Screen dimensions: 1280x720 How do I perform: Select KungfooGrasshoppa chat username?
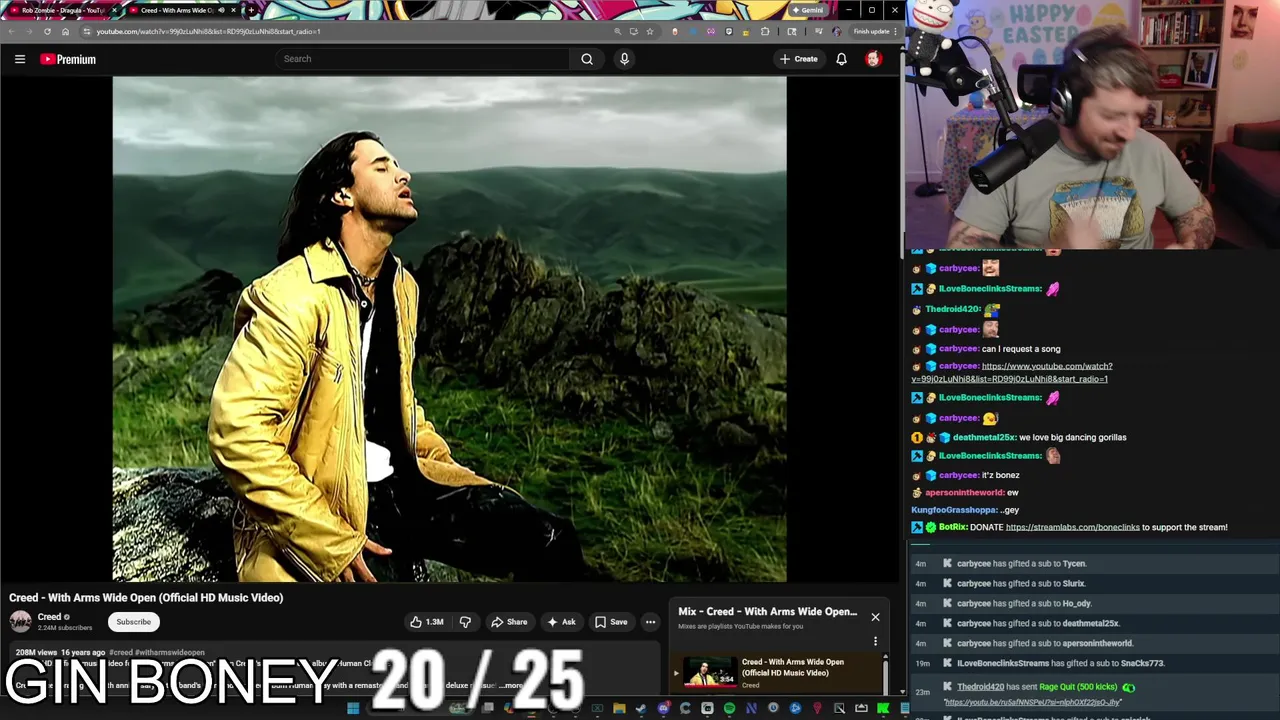pos(954,510)
